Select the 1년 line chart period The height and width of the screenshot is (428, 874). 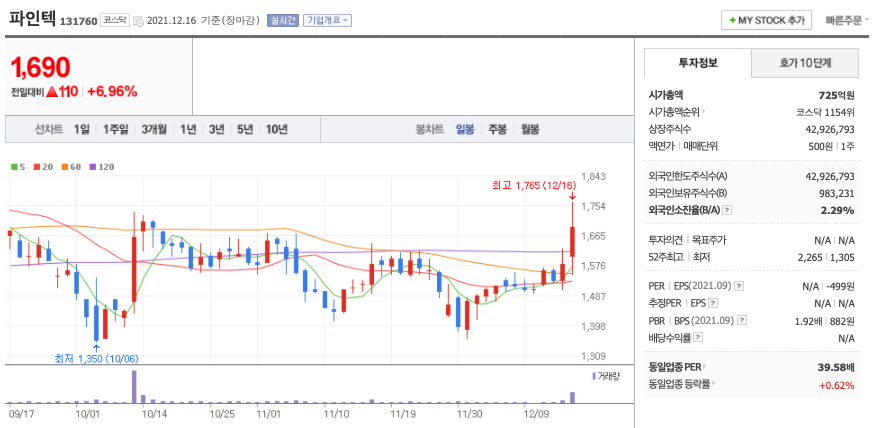(x=188, y=129)
